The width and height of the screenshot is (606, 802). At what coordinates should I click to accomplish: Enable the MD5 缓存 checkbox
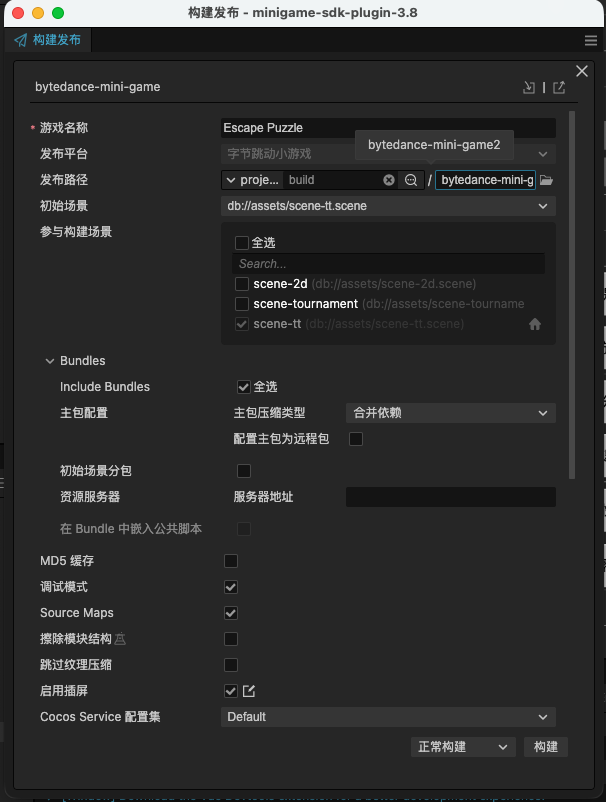231,561
